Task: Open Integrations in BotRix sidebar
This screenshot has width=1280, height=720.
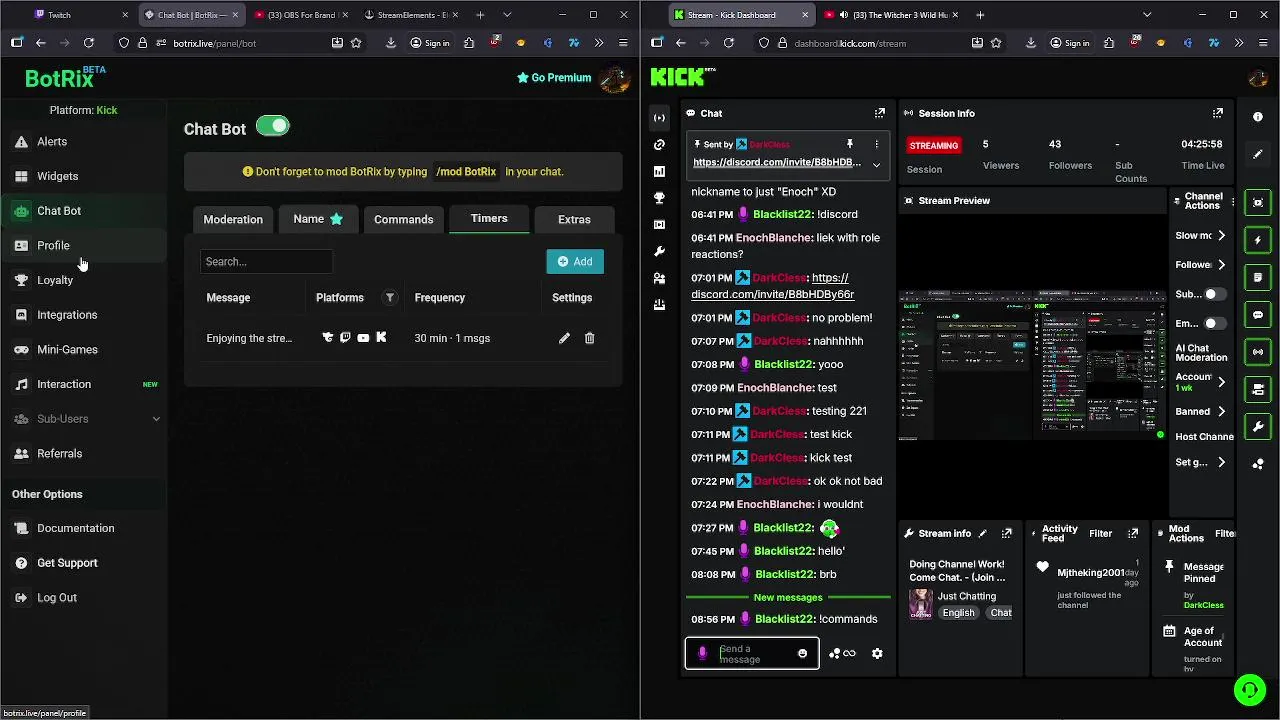Action: [67, 315]
